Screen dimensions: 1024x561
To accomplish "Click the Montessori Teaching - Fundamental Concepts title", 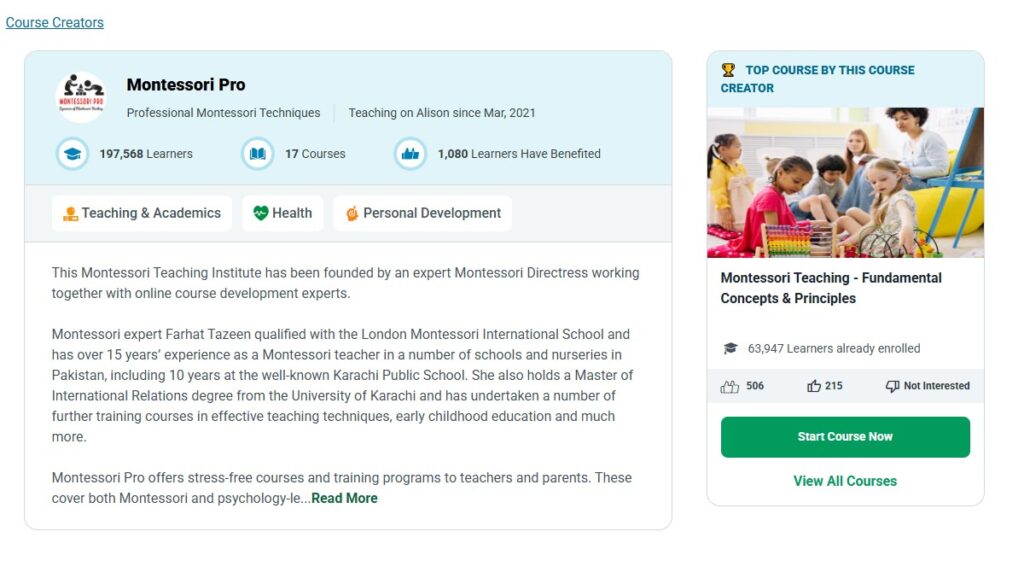I will (x=831, y=288).
